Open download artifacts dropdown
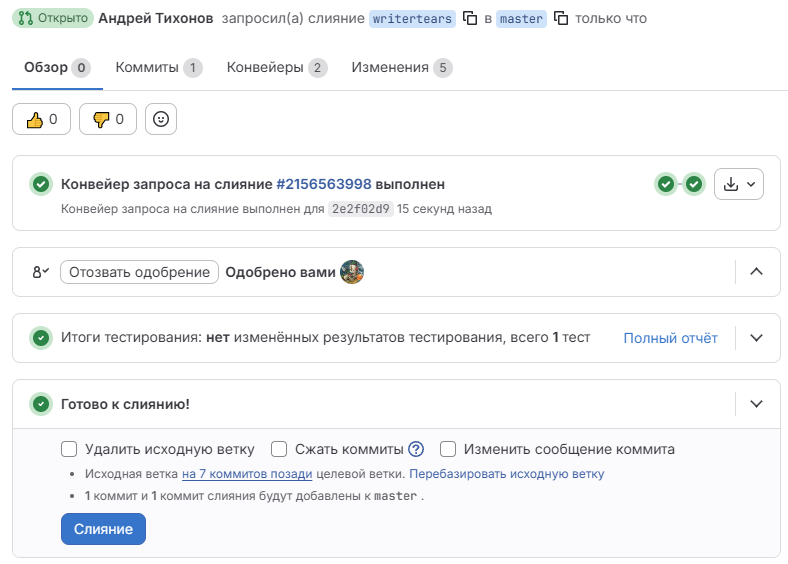The image size is (788, 564). 739,184
